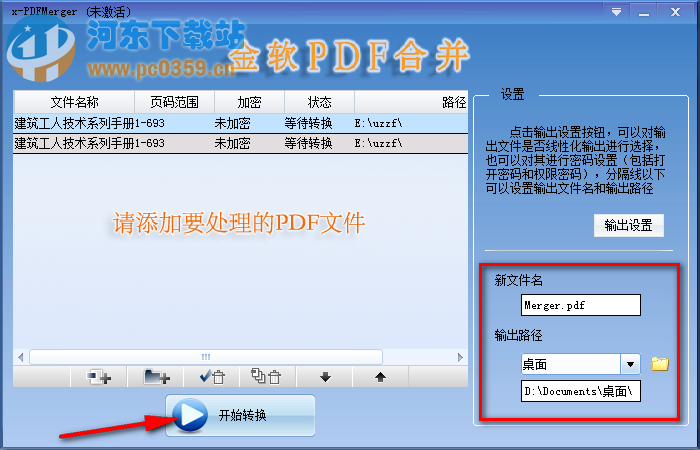Click the D:\Documents\桌面\ path field
700x450 pixels.
[x=581, y=391]
